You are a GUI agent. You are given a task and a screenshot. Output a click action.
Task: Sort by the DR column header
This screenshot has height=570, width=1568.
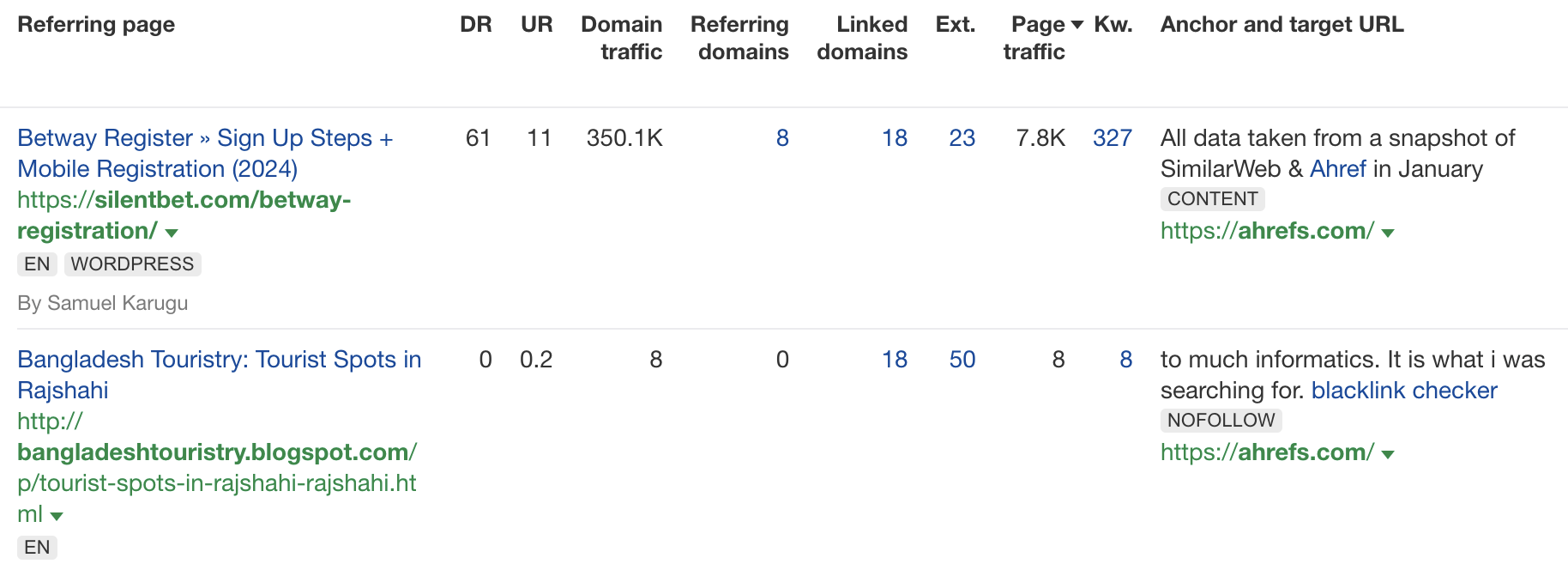[476, 24]
